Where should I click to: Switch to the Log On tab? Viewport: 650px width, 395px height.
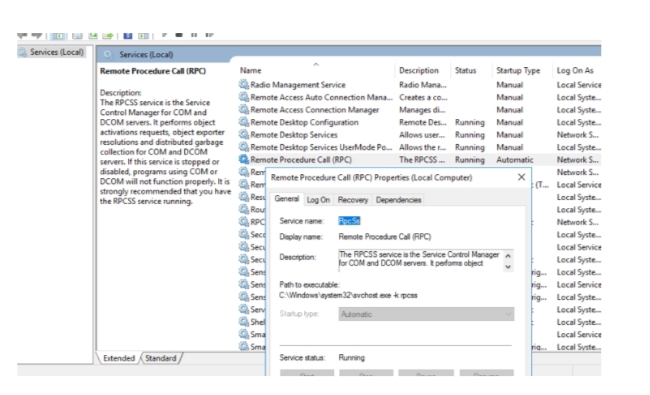(x=318, y=200)
